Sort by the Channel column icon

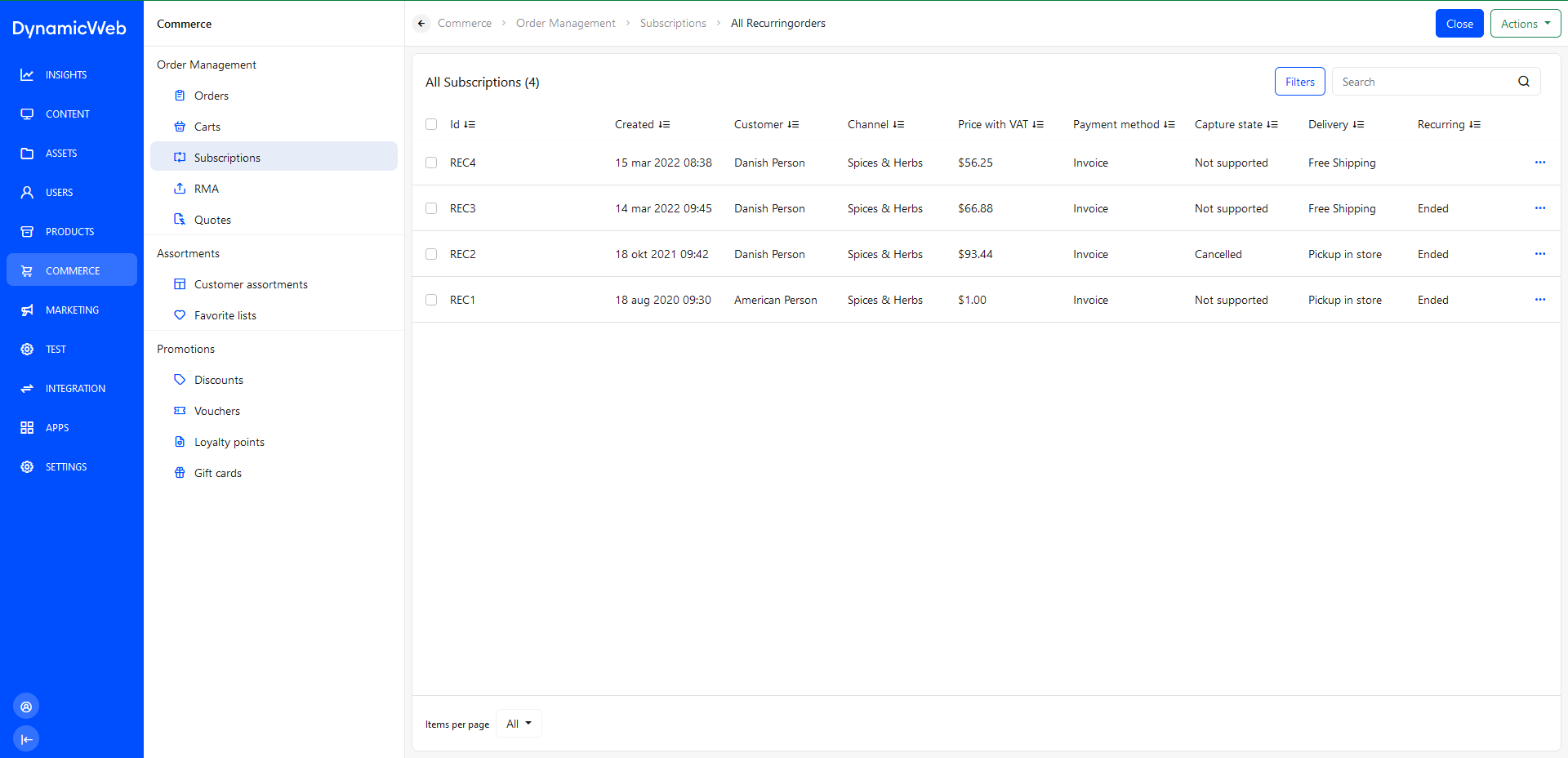coord(898,124)
